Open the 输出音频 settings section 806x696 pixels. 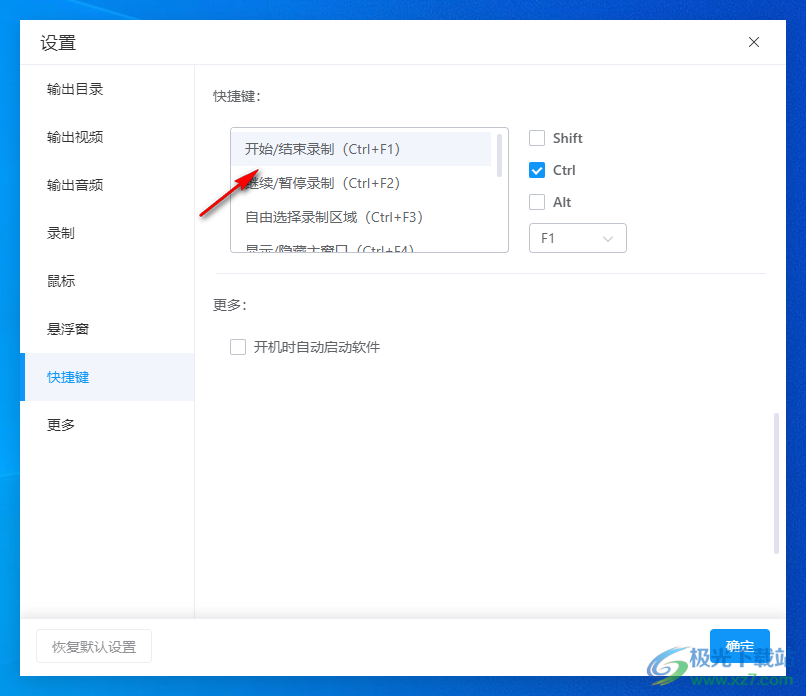coord(107,185)
